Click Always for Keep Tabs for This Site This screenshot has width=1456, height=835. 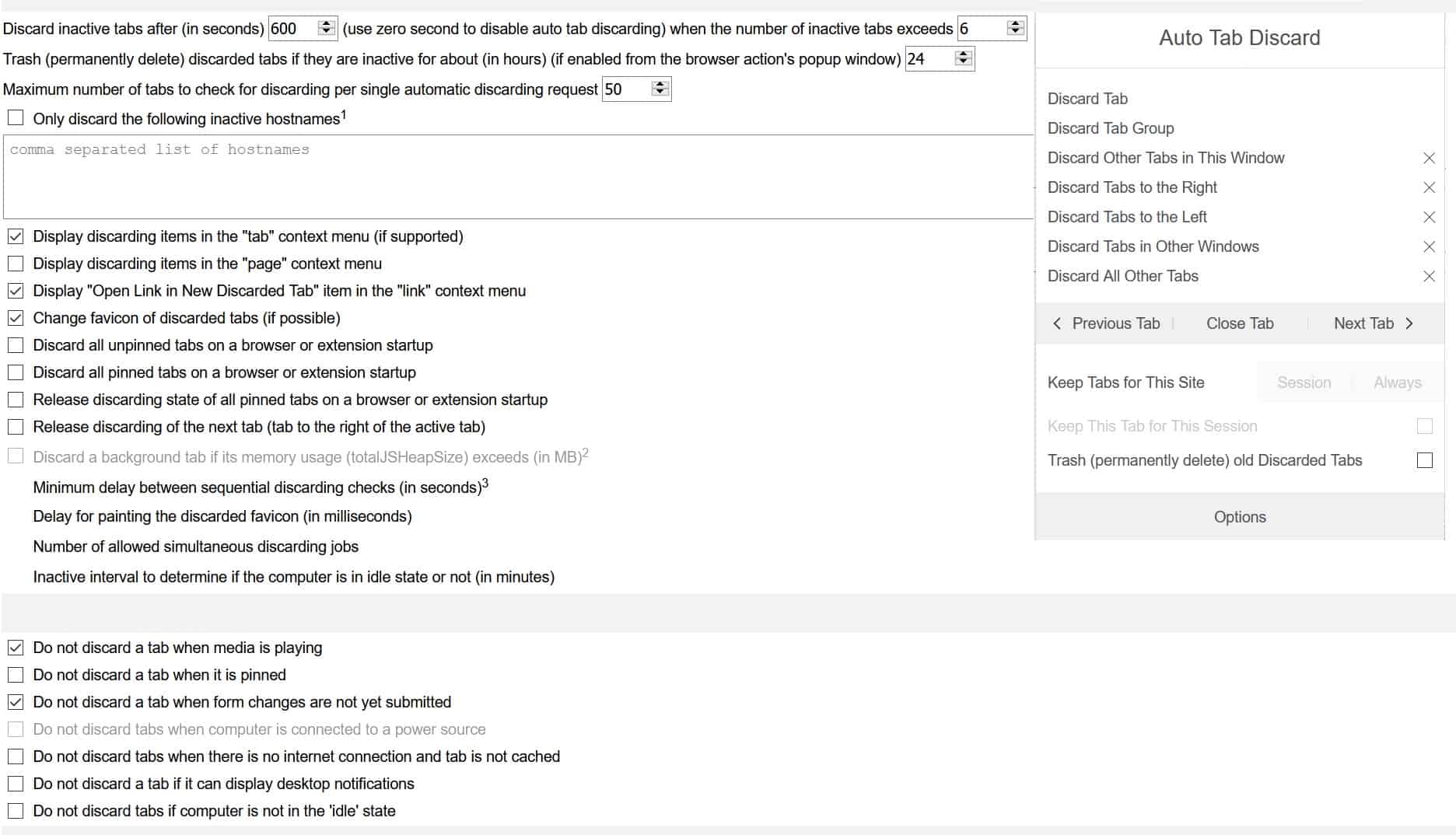click(1397, 383)
